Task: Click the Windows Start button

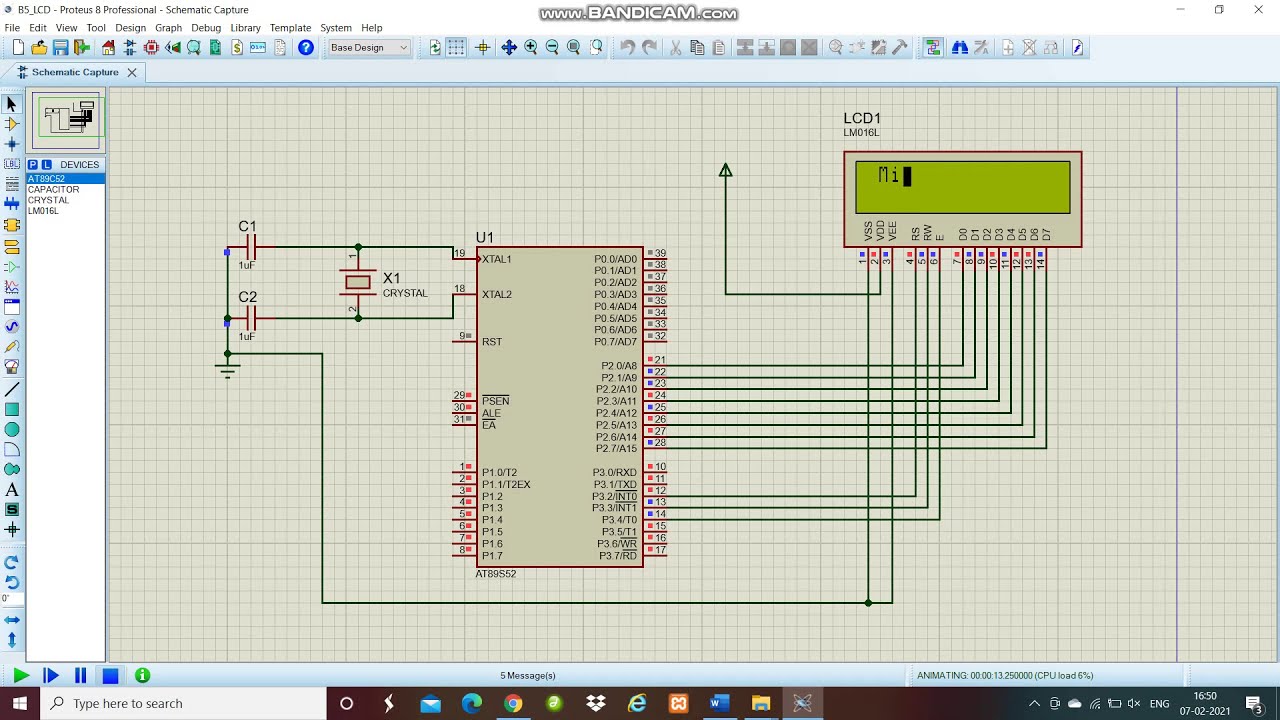Action: click(x=20, y=703)
